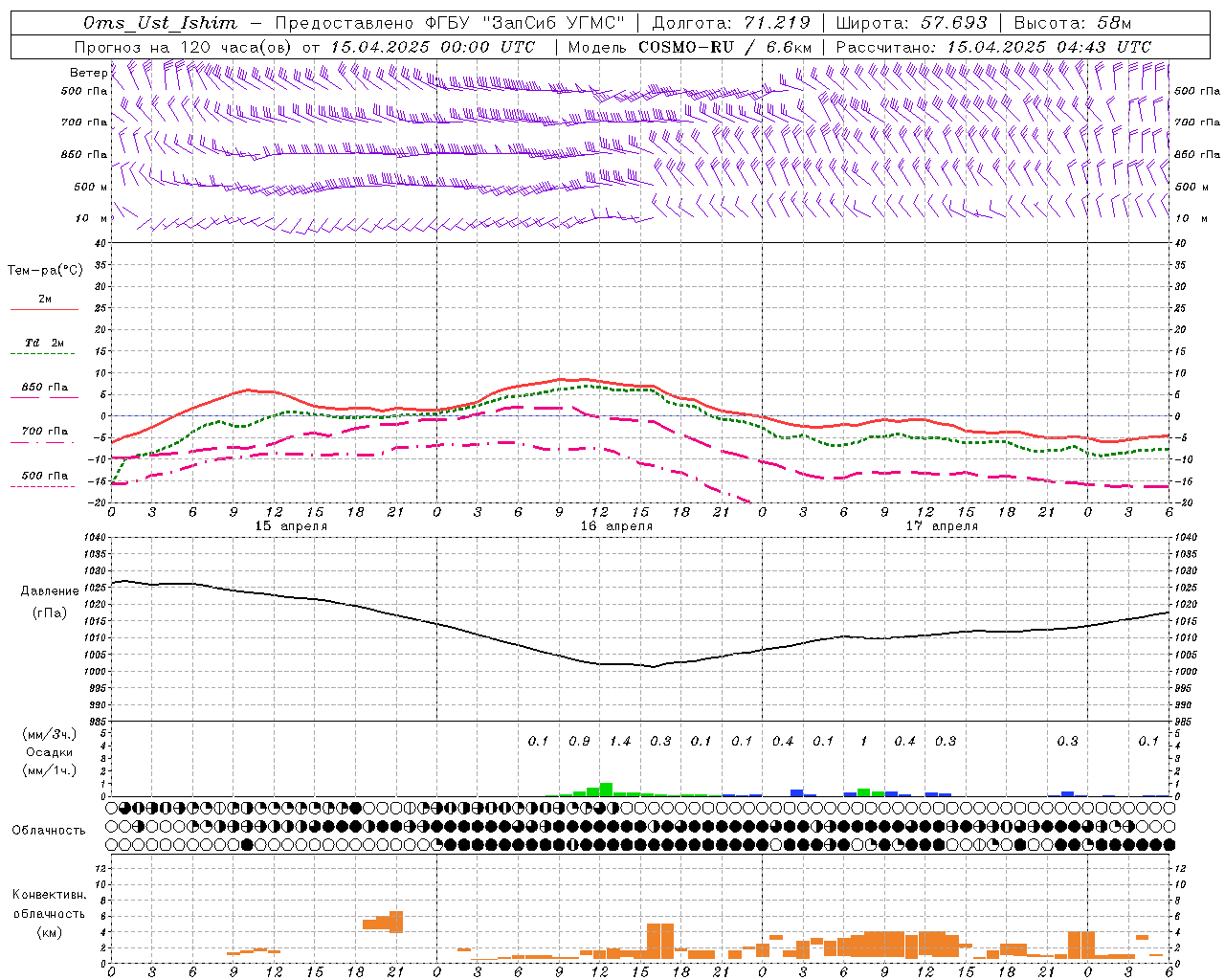Select the "(км)" unit under convective cloudiness
The image size is (1225, 980).
50,932
